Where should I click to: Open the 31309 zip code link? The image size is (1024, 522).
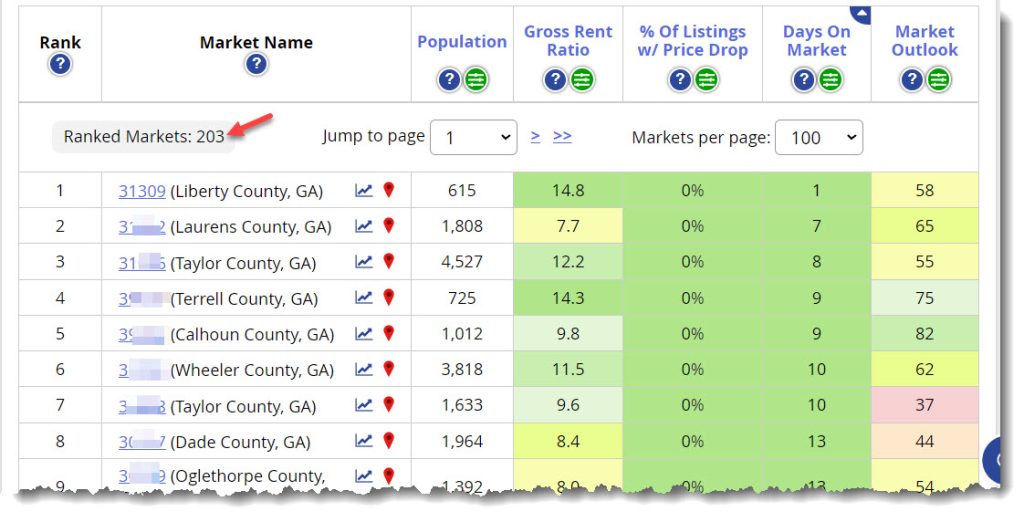pyautogui.click(x=142, y=191)
